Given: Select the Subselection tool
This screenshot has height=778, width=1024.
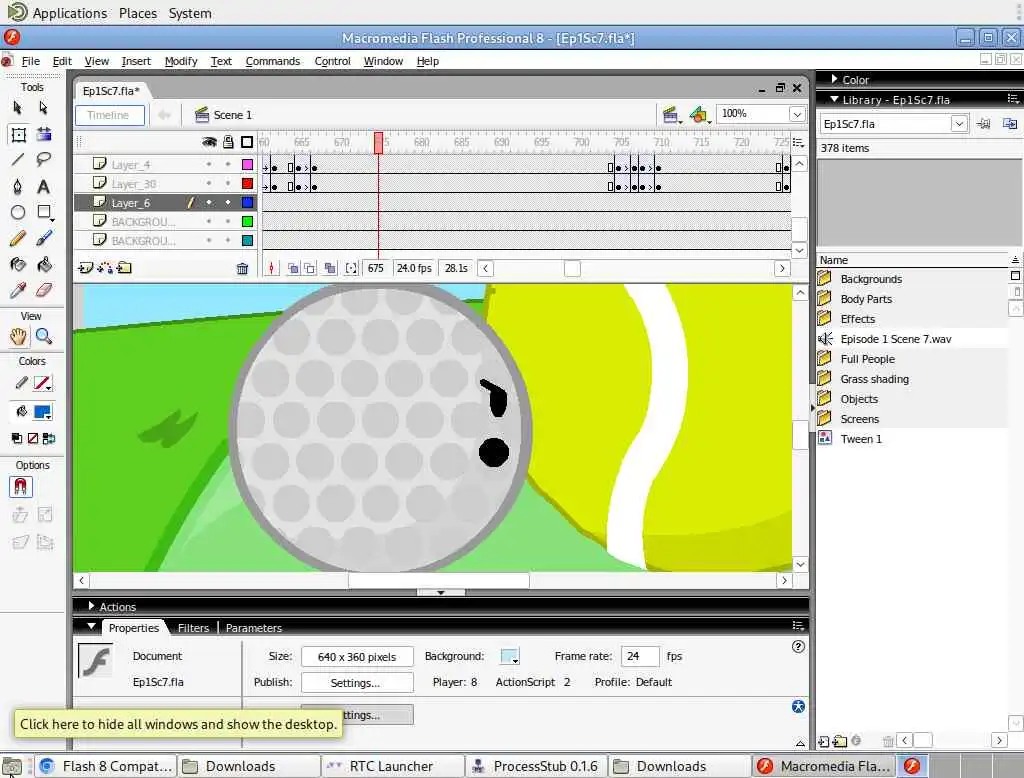Looking at the screenshot, I should (x=44, y=108).
